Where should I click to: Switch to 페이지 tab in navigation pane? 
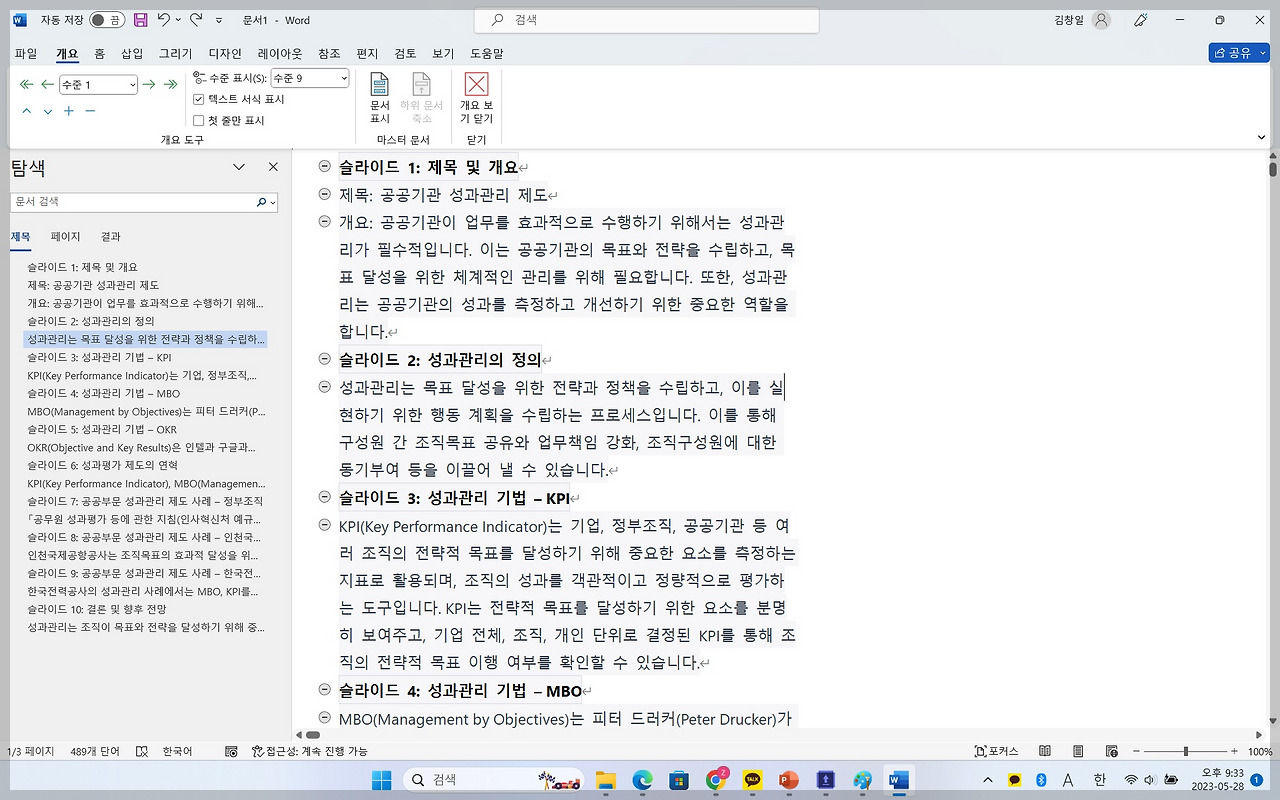click(x=65, y=237)
